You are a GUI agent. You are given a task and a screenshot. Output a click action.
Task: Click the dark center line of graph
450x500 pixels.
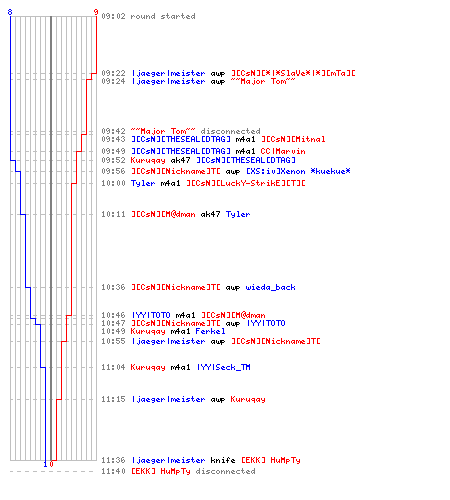tap(51, 238)
